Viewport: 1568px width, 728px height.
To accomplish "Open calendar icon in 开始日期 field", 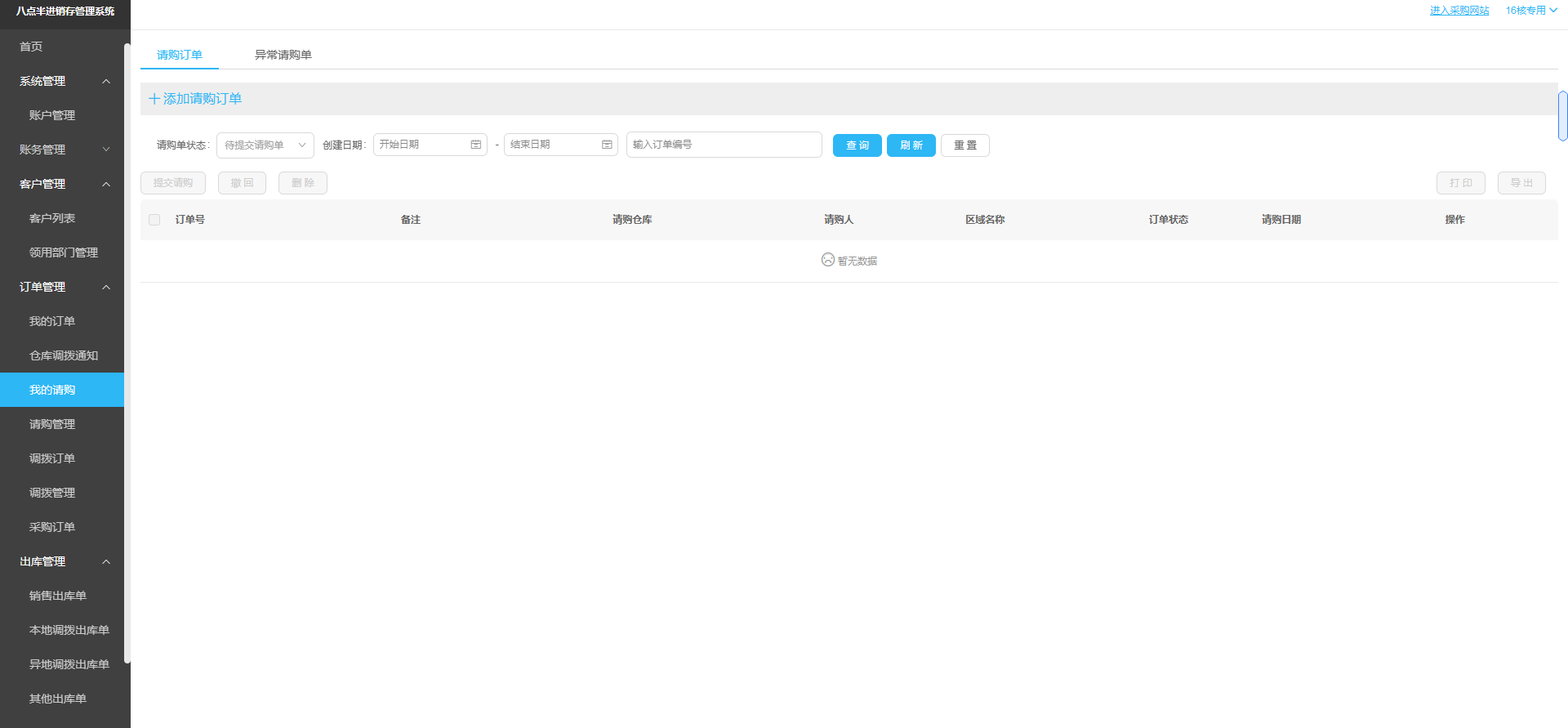I will (476, 145).
